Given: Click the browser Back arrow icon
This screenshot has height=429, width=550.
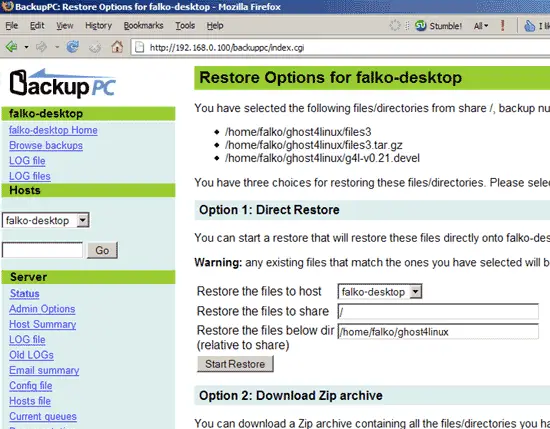Looking at the screenshot, I should 12,47.
